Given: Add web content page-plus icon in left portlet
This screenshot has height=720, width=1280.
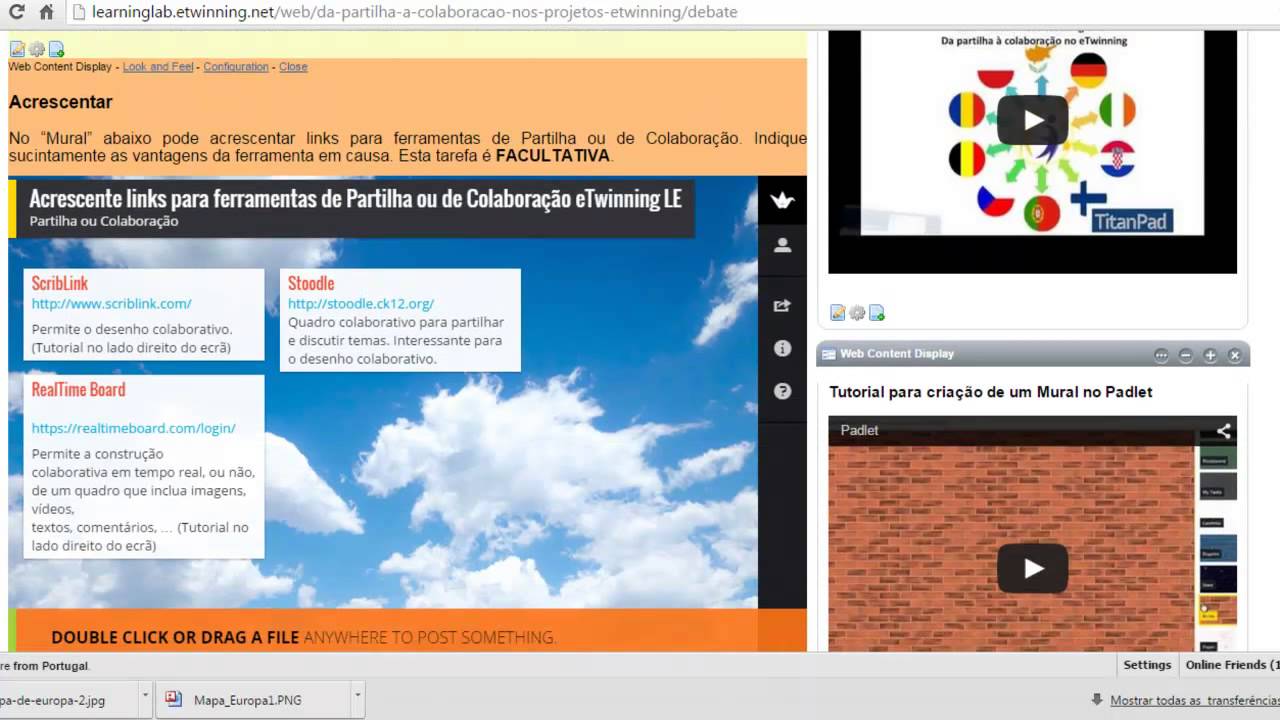Looking at the screenshot, I should [x=56, y=49].
